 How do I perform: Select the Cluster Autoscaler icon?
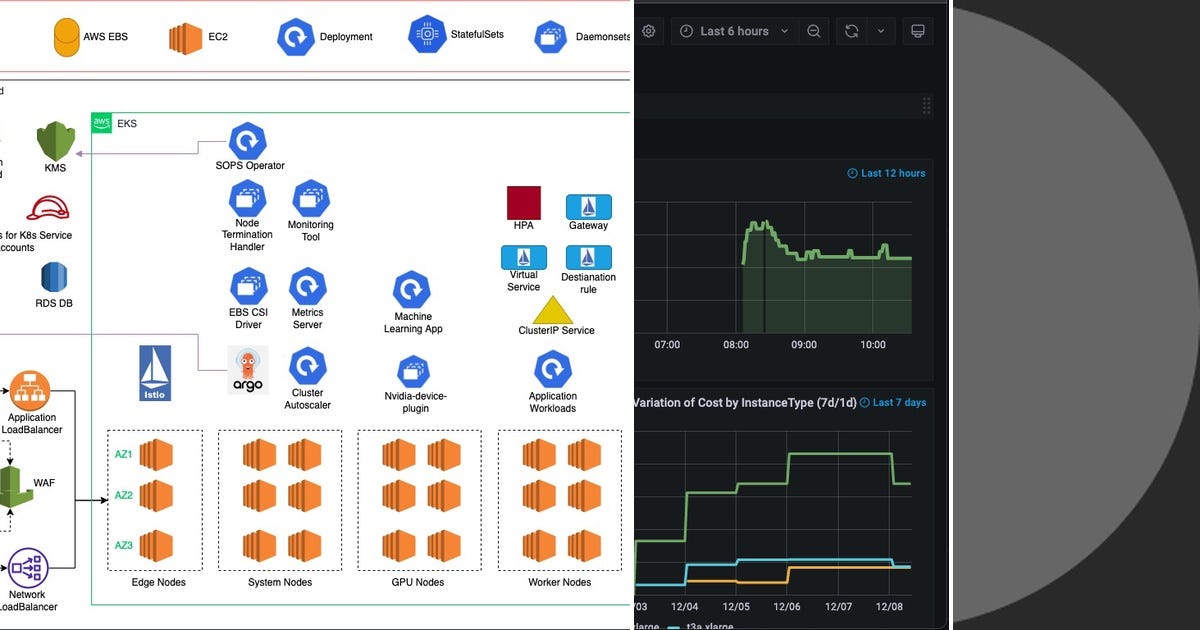pos(307,366)
